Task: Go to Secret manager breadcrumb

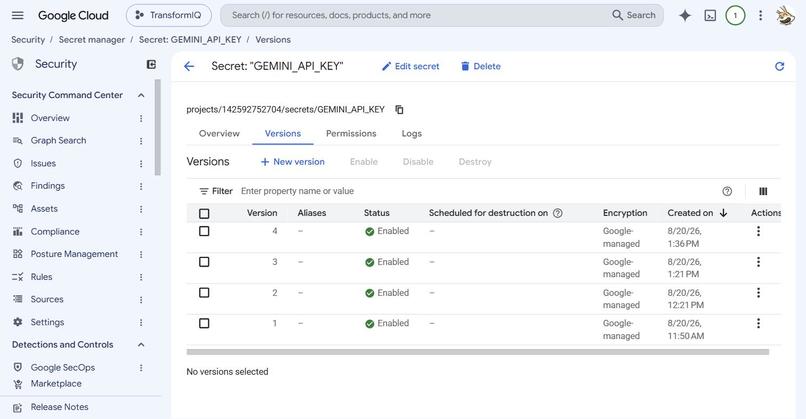Action: (x=91, y=40)
